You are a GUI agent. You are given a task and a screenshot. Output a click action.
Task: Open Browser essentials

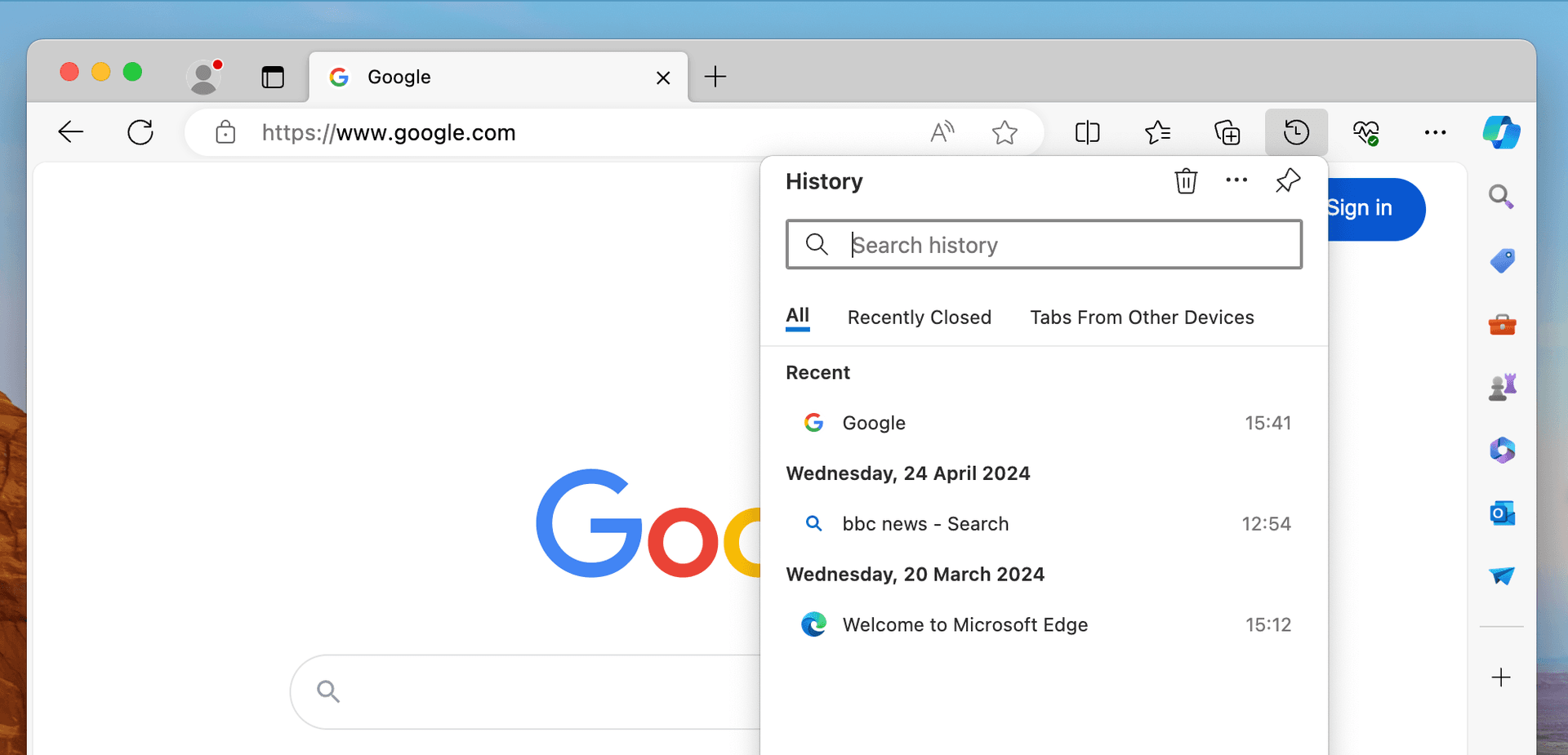coord(1367,131)
